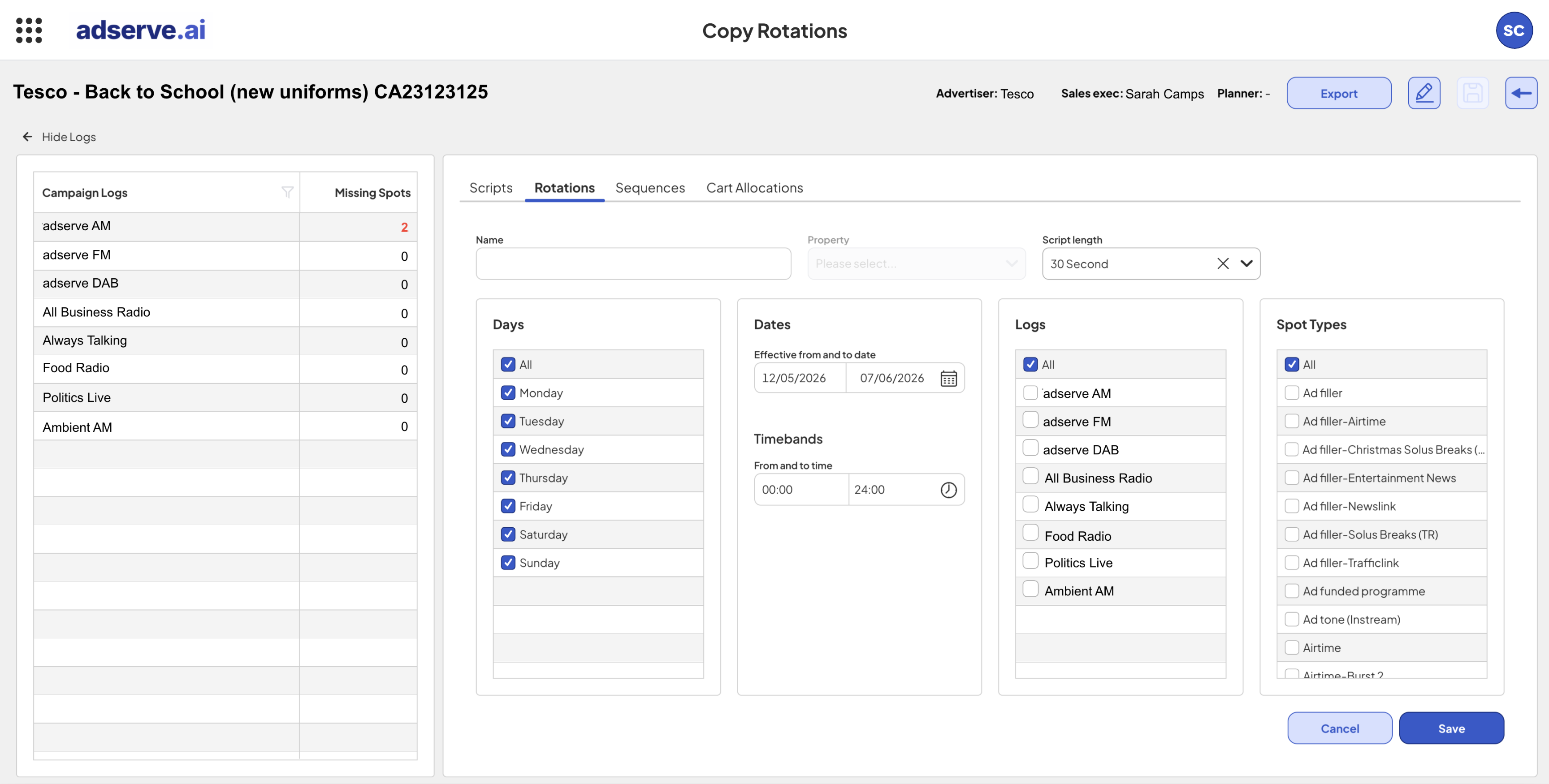This screenshot has height=784, width=1549.
Task: Check the Politics Live log checkbox
Action: [x=1030, y=561]
